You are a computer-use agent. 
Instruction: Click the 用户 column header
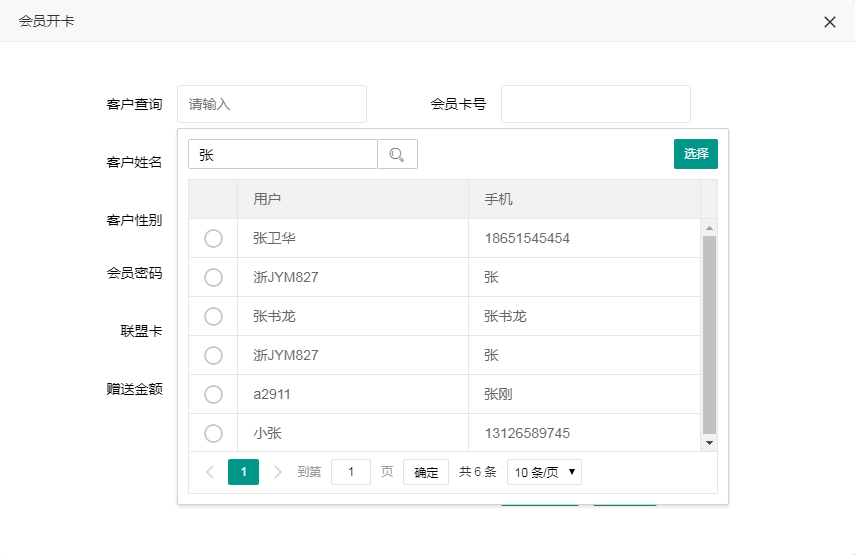coord(267,199)
